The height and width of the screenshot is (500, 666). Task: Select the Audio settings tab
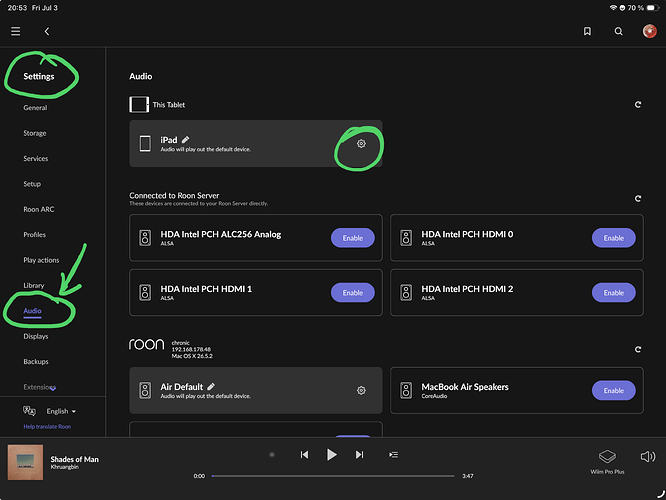(32, 311)
